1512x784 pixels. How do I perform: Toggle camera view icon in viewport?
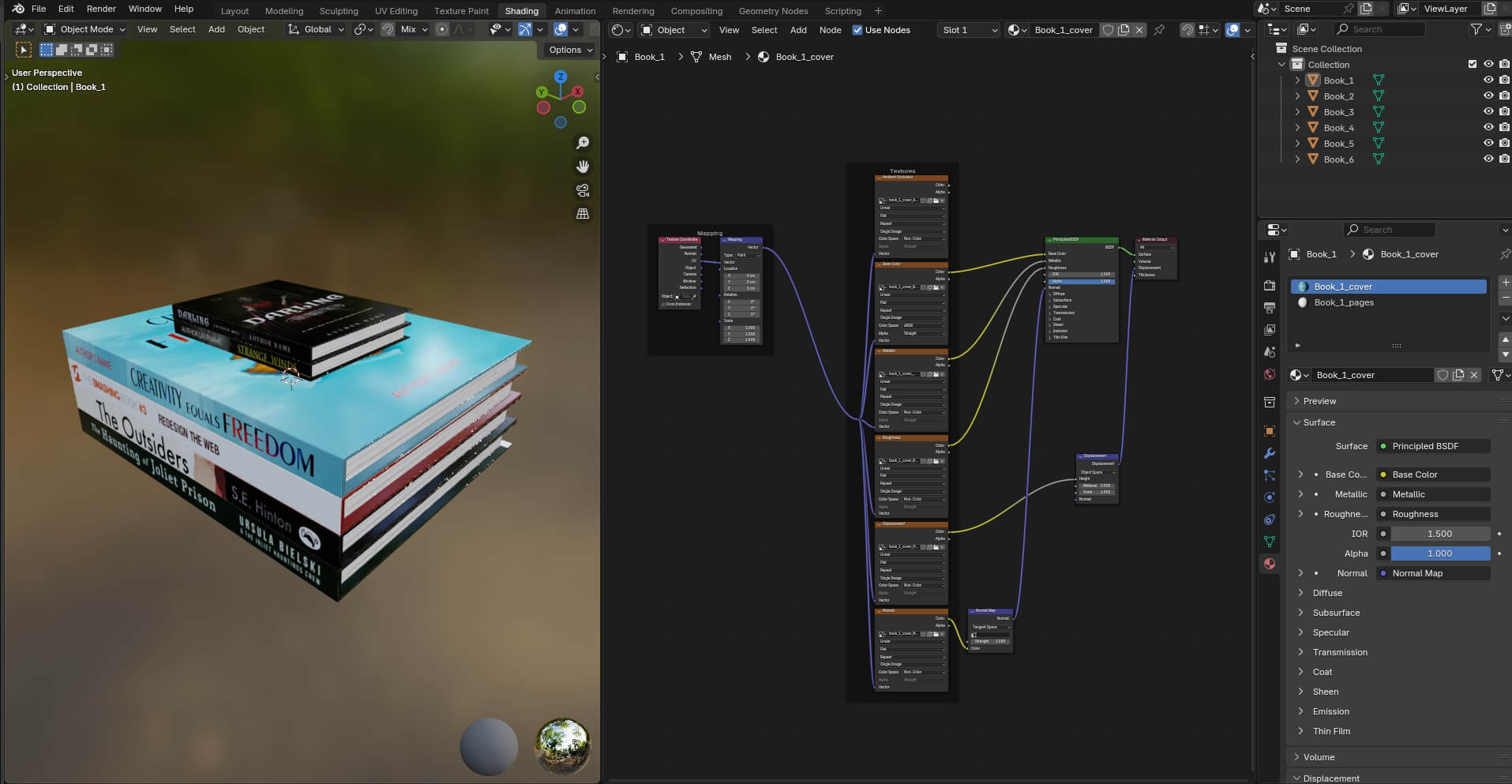pyautogui.click(x=583, y=190)
